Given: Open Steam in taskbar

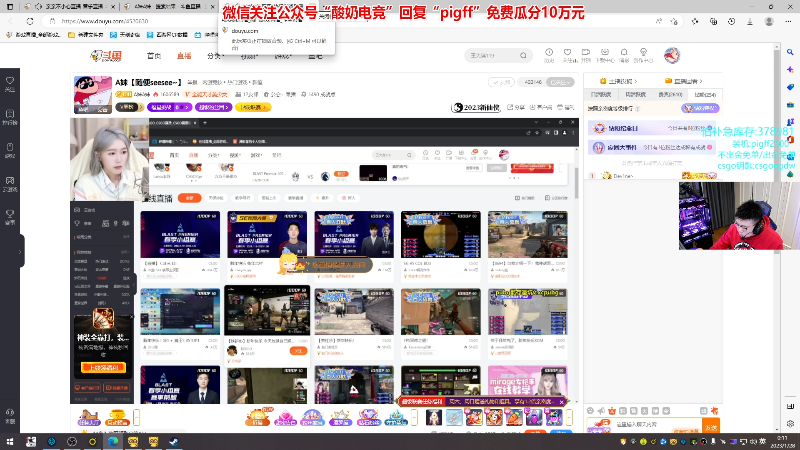Looking at the screenshot, I should (173, 441).
